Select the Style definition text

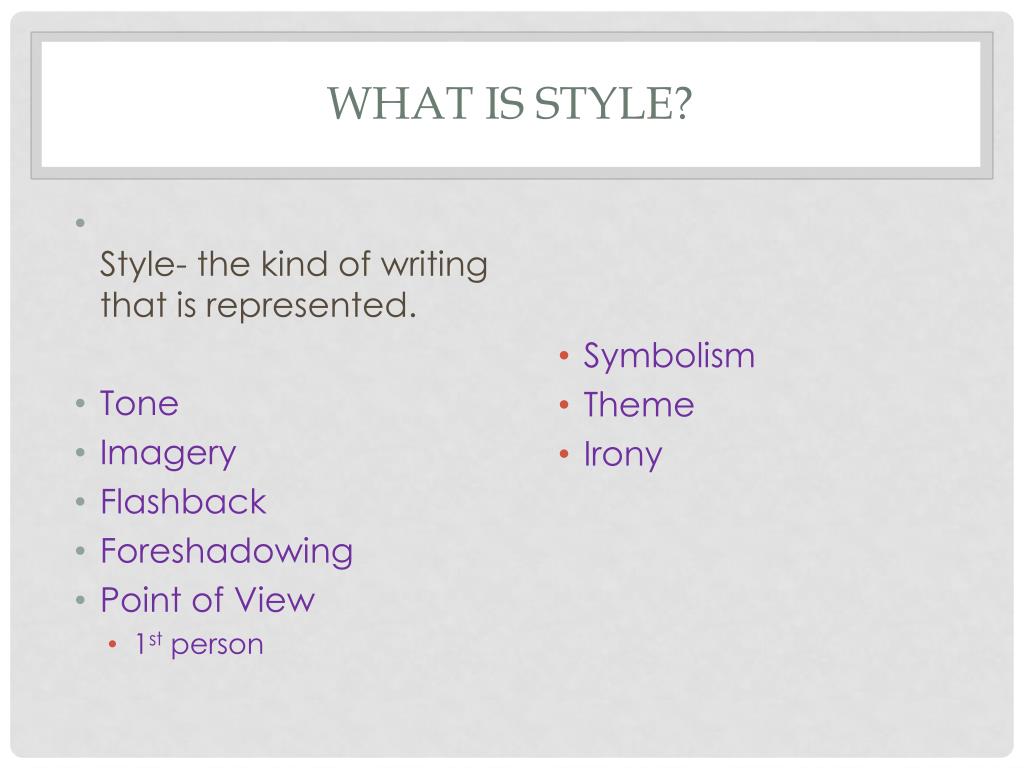tap(294, 285)
